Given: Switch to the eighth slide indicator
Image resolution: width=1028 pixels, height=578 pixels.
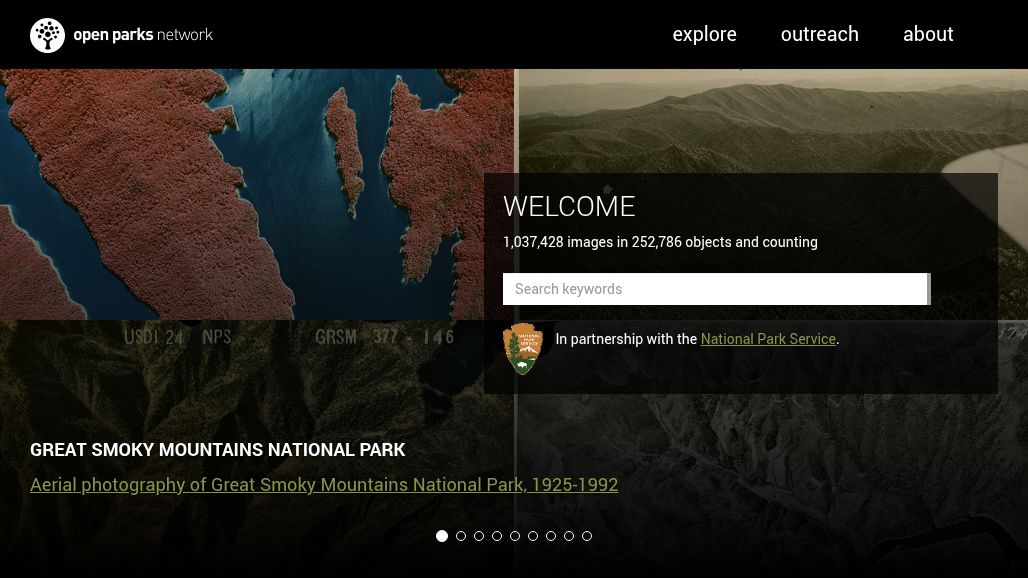Looking at the screenshot, I should tap(569, 536).
